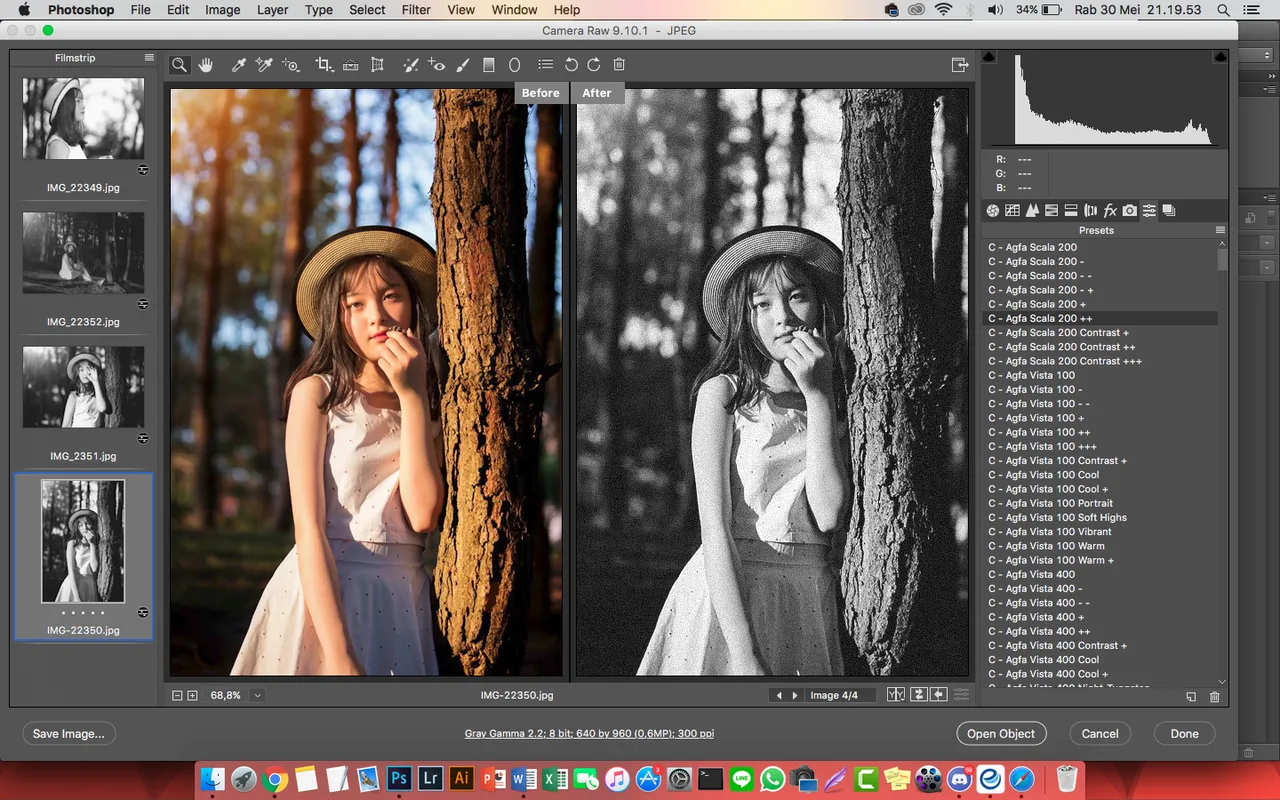Open the Lens Corrections panel tab
1280x800 pixels.
1090,211
